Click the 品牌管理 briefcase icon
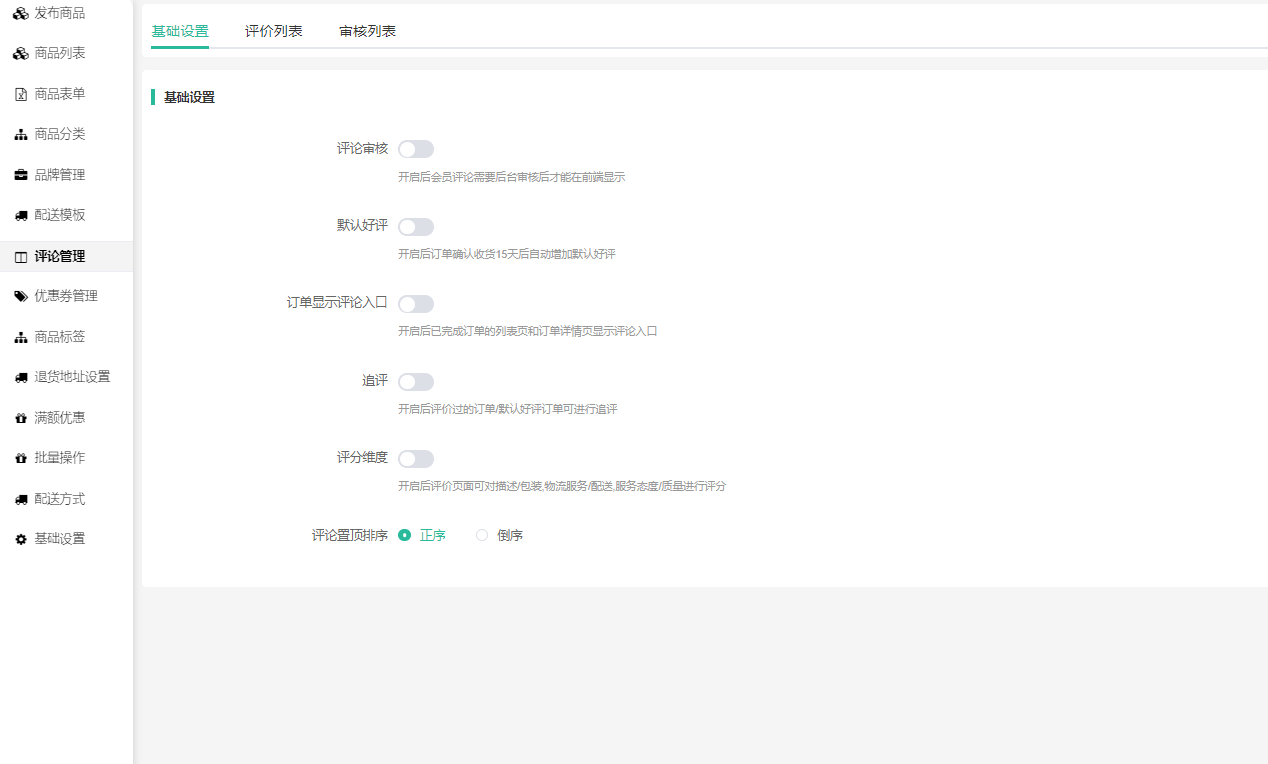 21,175
